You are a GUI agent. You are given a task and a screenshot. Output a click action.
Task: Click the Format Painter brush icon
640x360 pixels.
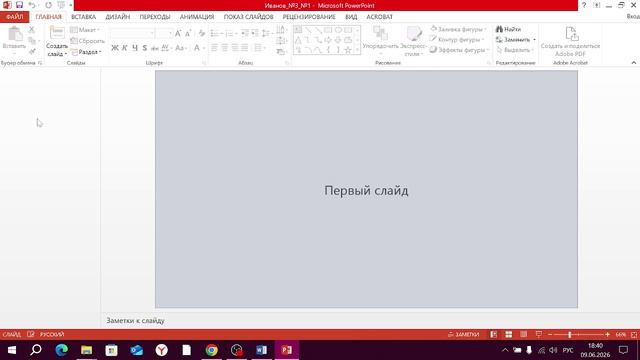(32, 51)
